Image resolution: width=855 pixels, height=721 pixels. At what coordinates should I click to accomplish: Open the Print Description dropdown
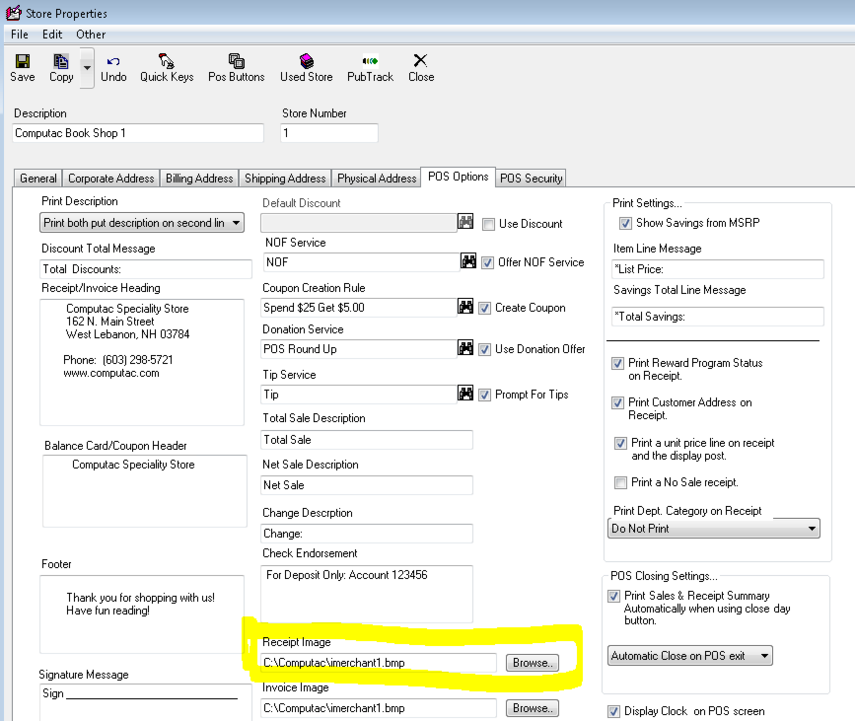click(142, 223)
